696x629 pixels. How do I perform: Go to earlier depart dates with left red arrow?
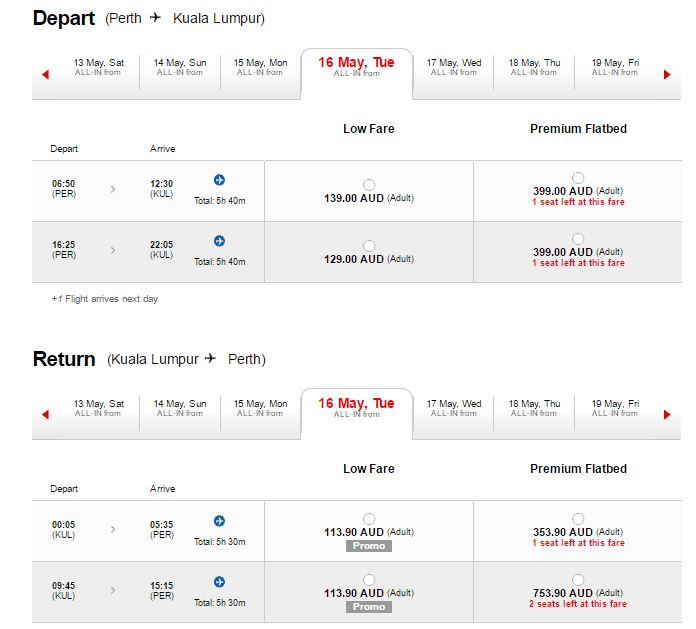tap(45, 75)
